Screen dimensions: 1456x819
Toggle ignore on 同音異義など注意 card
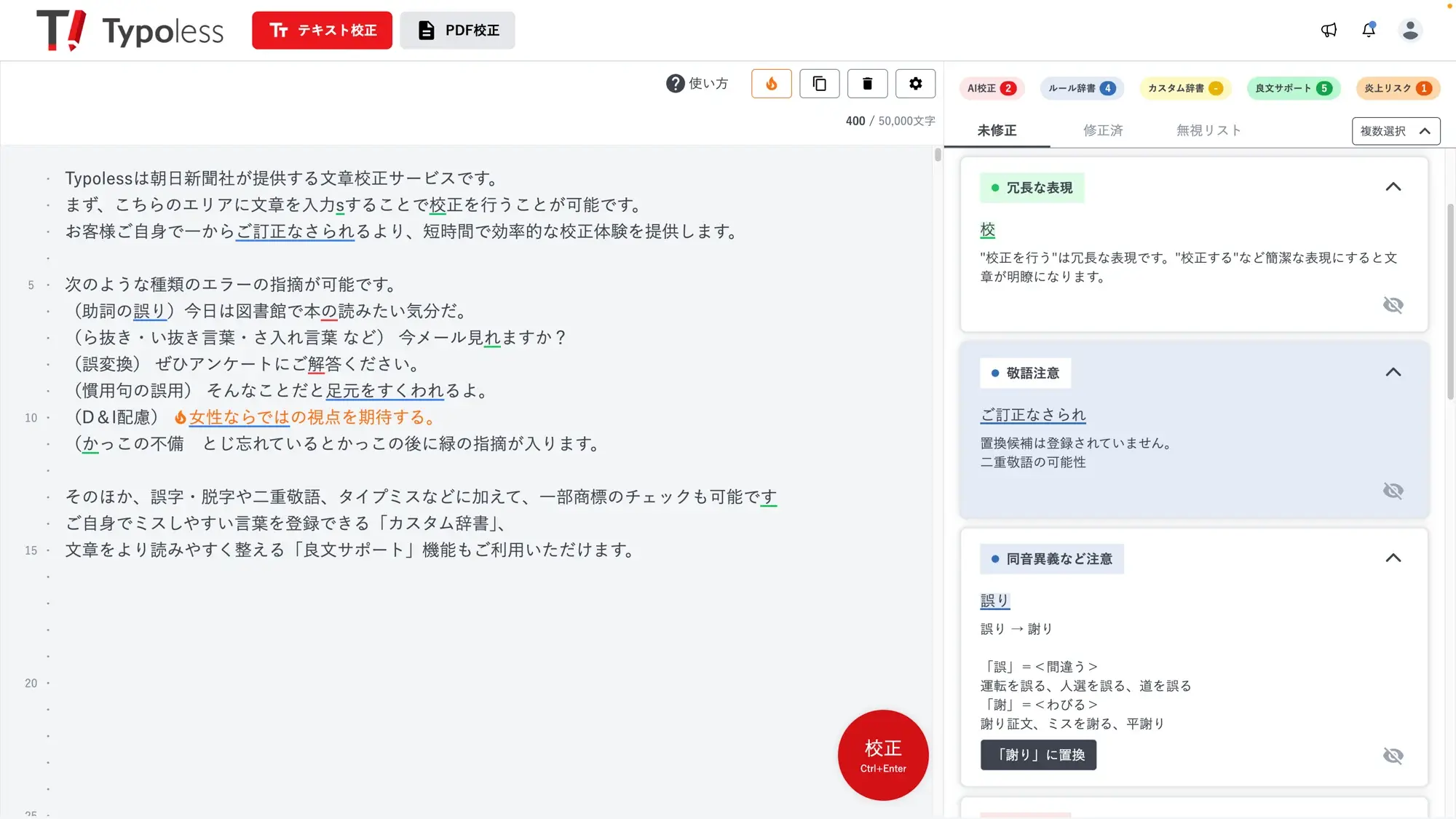1393,756
